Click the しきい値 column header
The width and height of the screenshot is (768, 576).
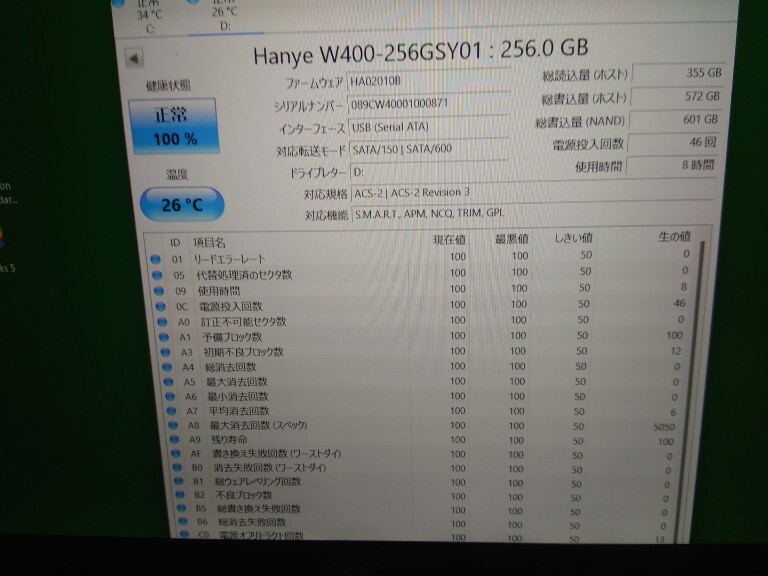[573, 238]
